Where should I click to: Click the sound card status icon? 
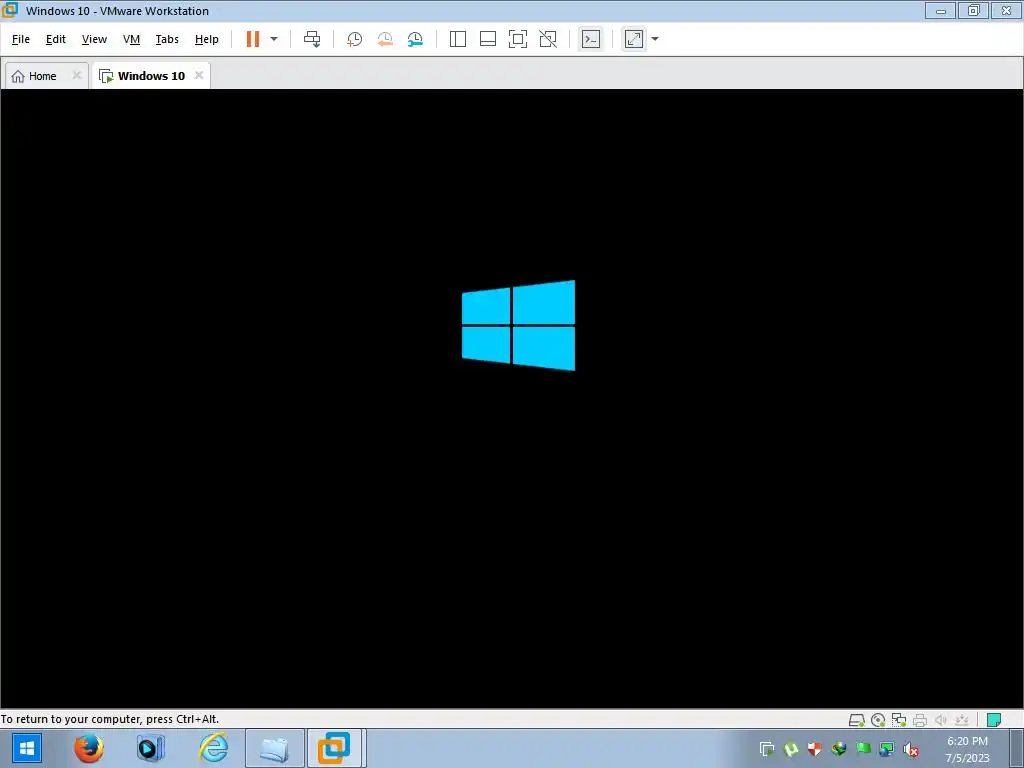coord(940,720)
